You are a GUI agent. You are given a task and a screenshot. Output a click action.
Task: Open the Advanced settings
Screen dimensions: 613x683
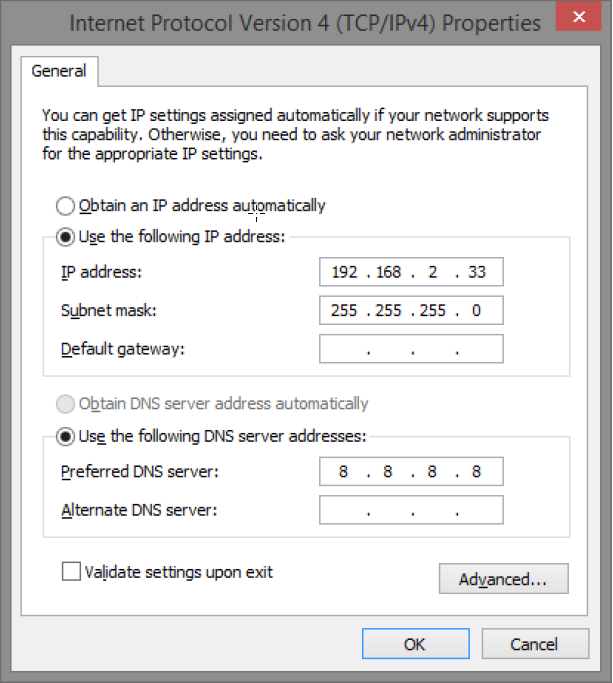(503, 579)
